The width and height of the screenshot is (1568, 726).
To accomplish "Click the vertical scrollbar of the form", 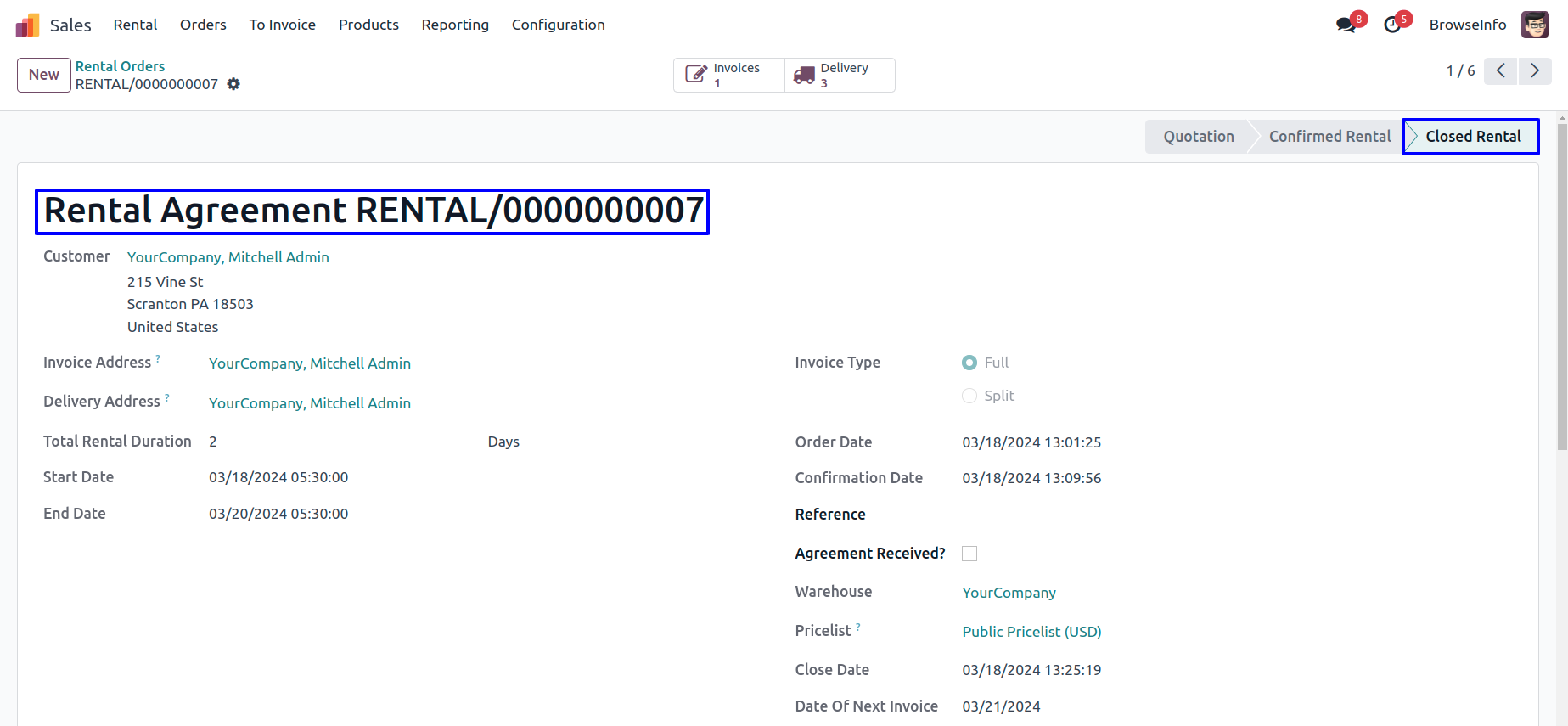I will pos(1562,288).
